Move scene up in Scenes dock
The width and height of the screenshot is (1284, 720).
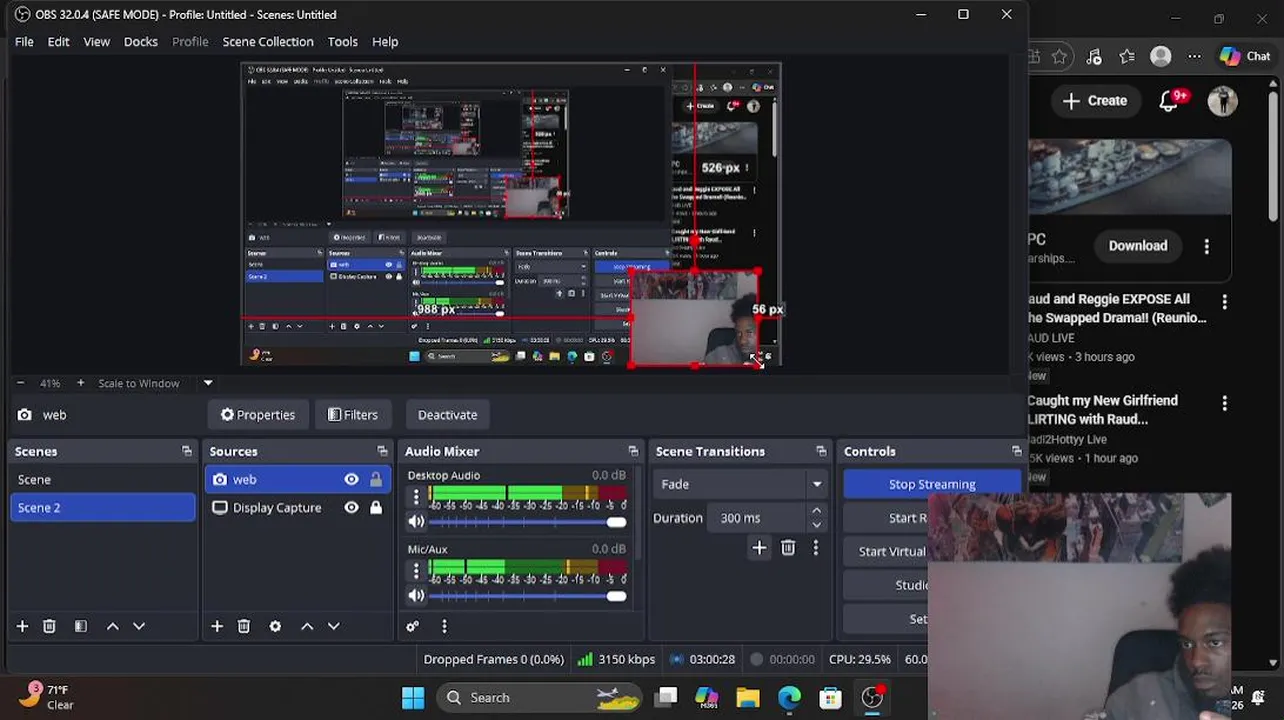tap(112, 626)
